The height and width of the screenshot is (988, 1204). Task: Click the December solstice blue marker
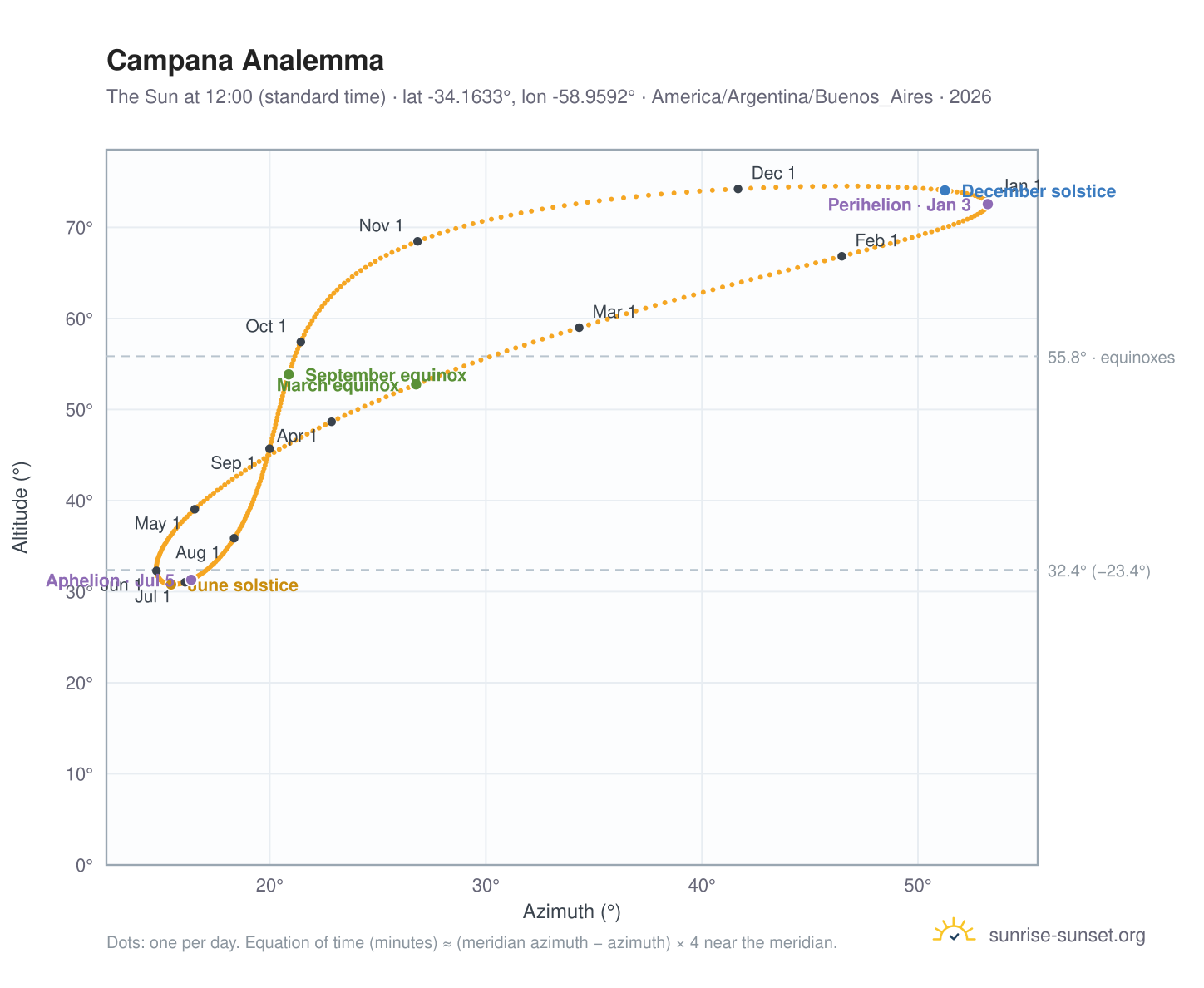click(945, 190)
